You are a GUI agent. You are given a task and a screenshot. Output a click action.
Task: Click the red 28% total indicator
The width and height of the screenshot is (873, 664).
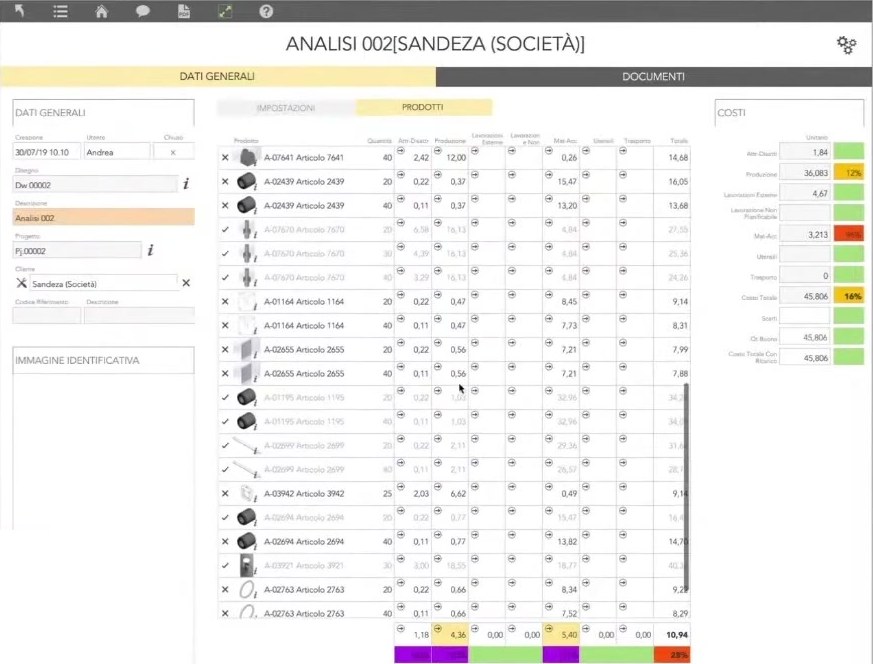672,655
